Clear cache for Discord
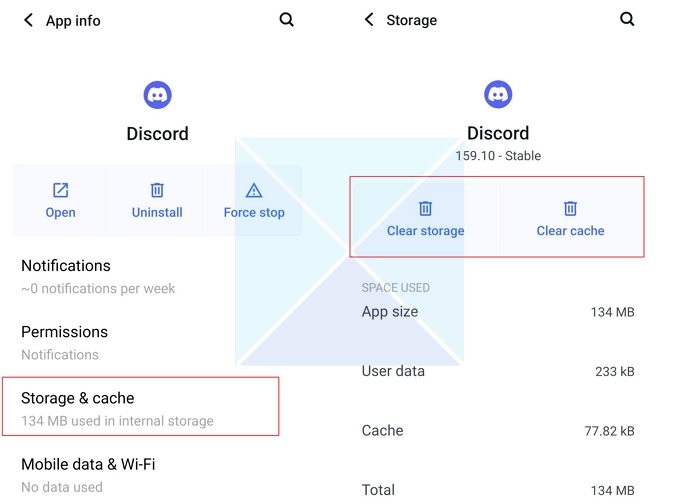This screenshot has height=504, width=700. coord(571,219)
